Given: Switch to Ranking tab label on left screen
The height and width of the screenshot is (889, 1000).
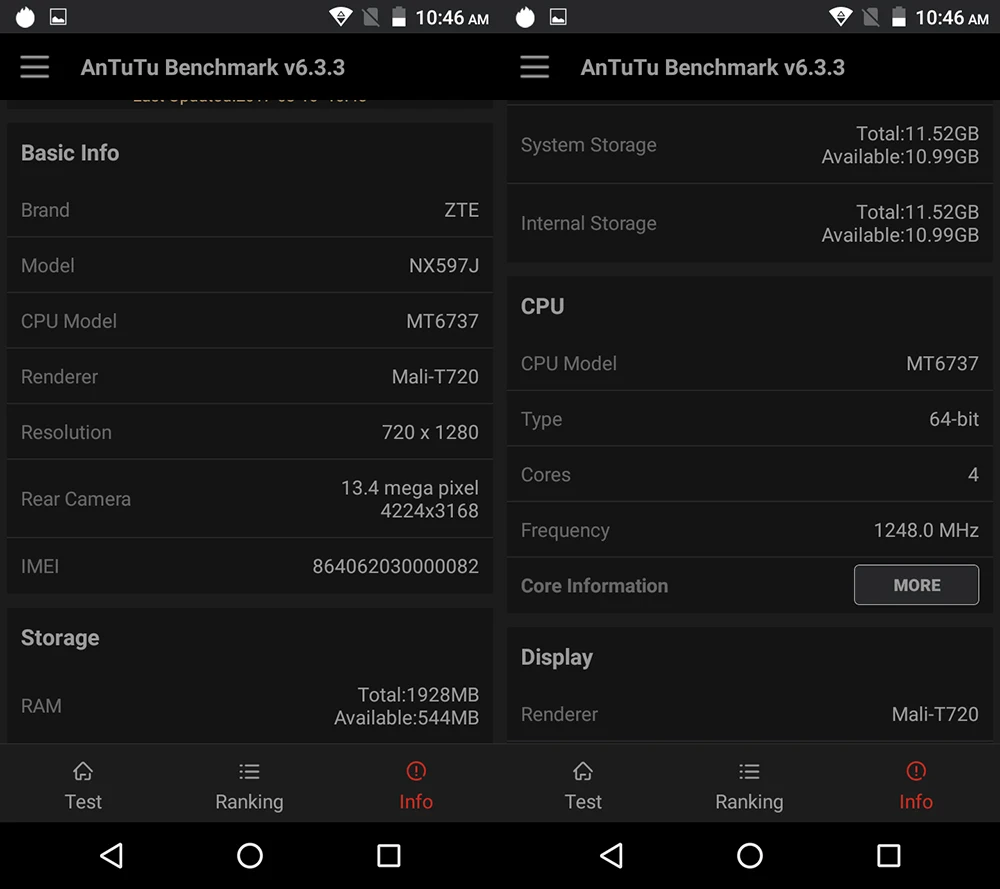Looking at the screenshot, I should tap(249, 802).
